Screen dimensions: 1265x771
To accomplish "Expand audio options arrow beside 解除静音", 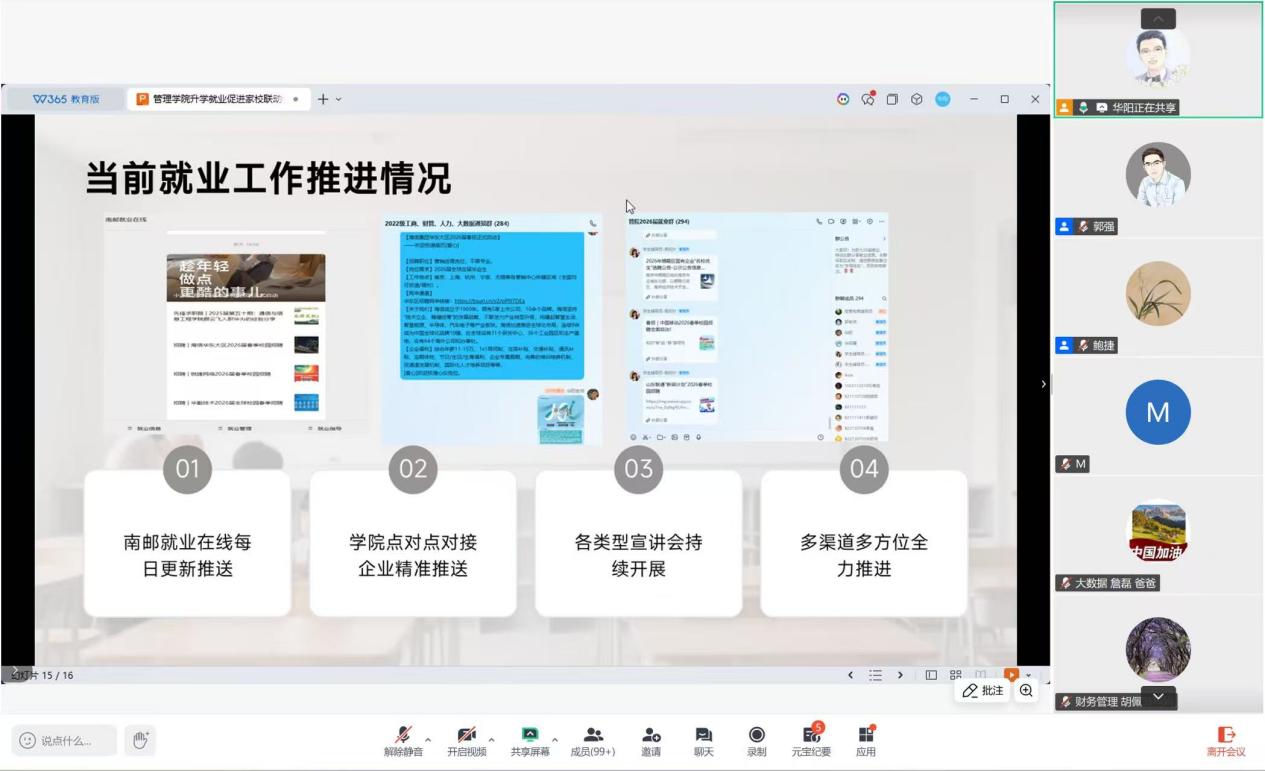I will click(x=429, y=740).
